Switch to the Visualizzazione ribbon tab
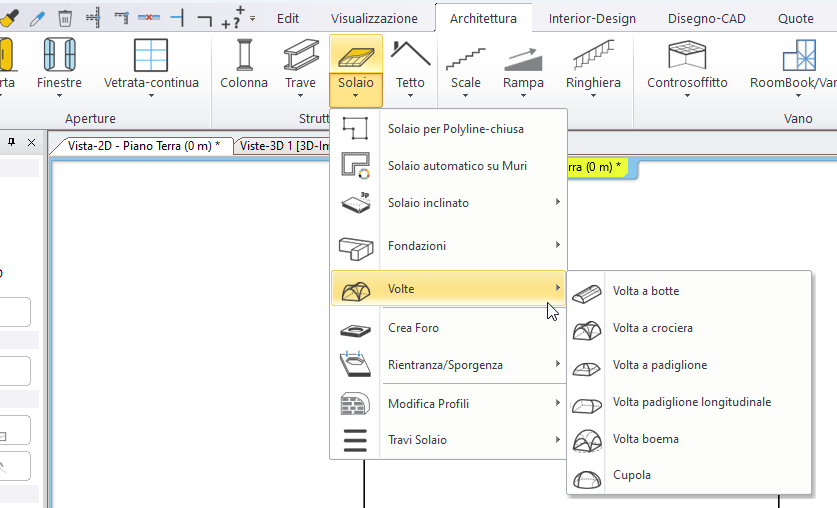Image resolution: width=837 pixels, height=508 pixels. [x=374, y=19]
